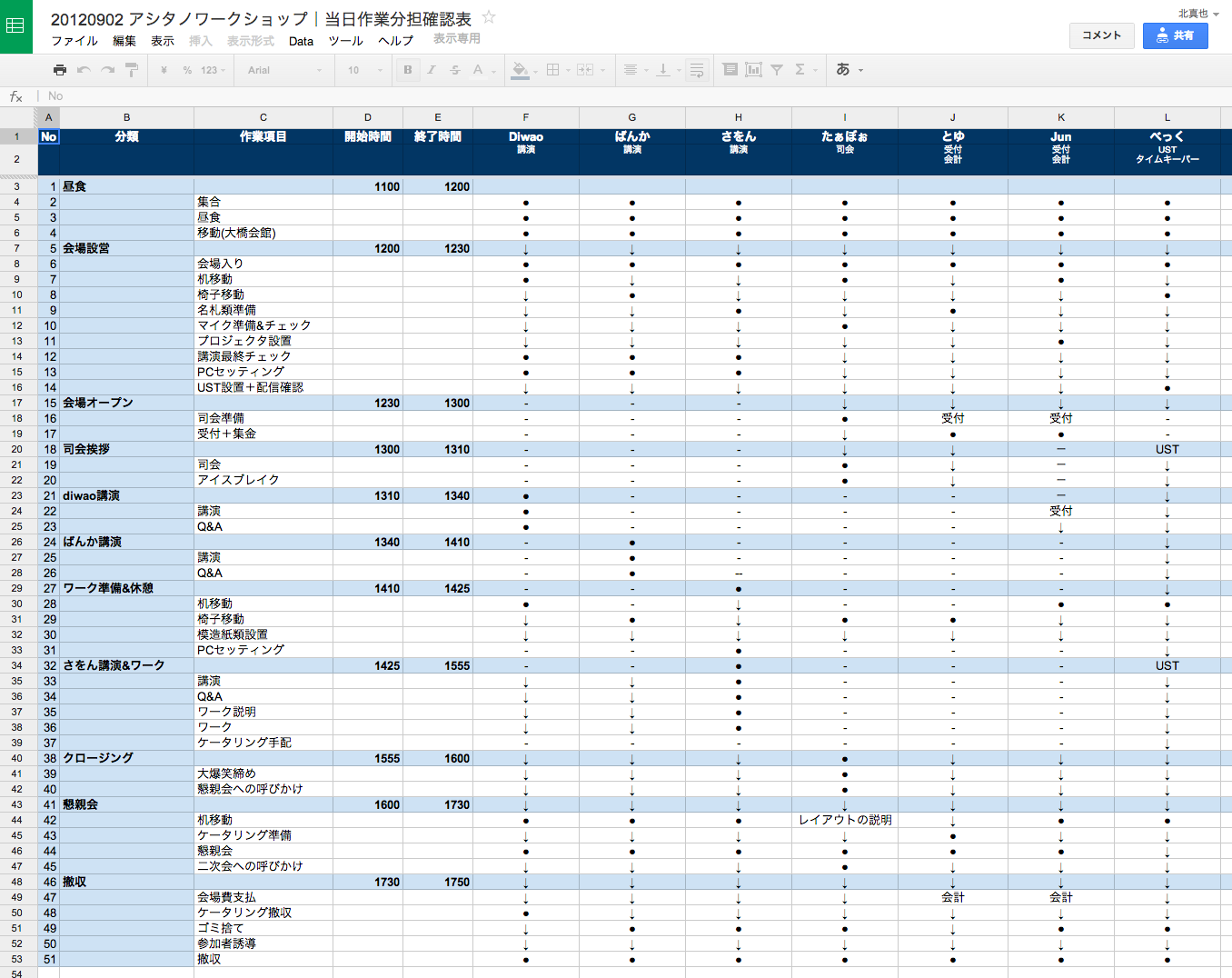
Task: Click the blue 共有 share button
Action: coord(1175,35)
